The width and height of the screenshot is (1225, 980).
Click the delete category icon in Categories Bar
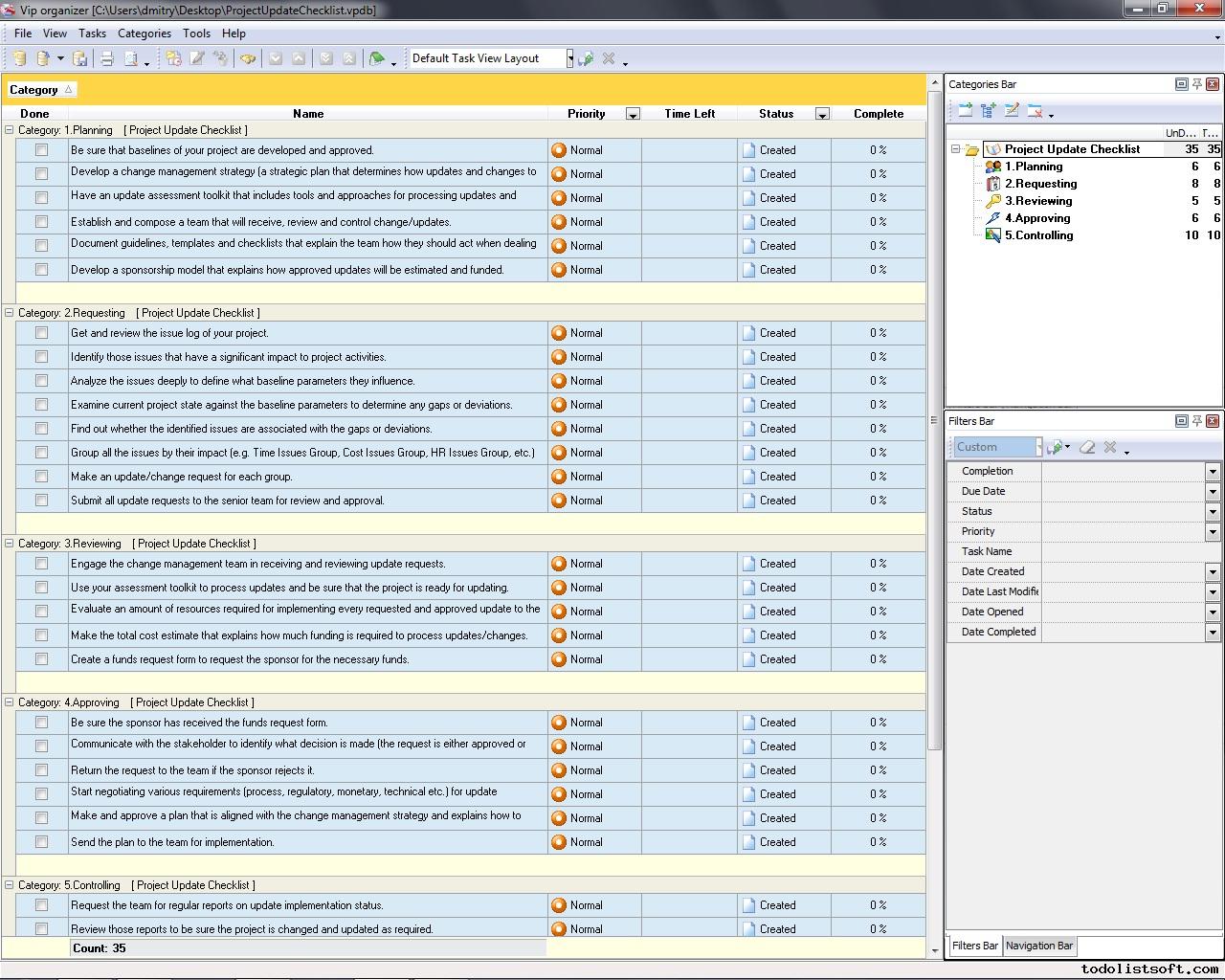click(1035, 111)
